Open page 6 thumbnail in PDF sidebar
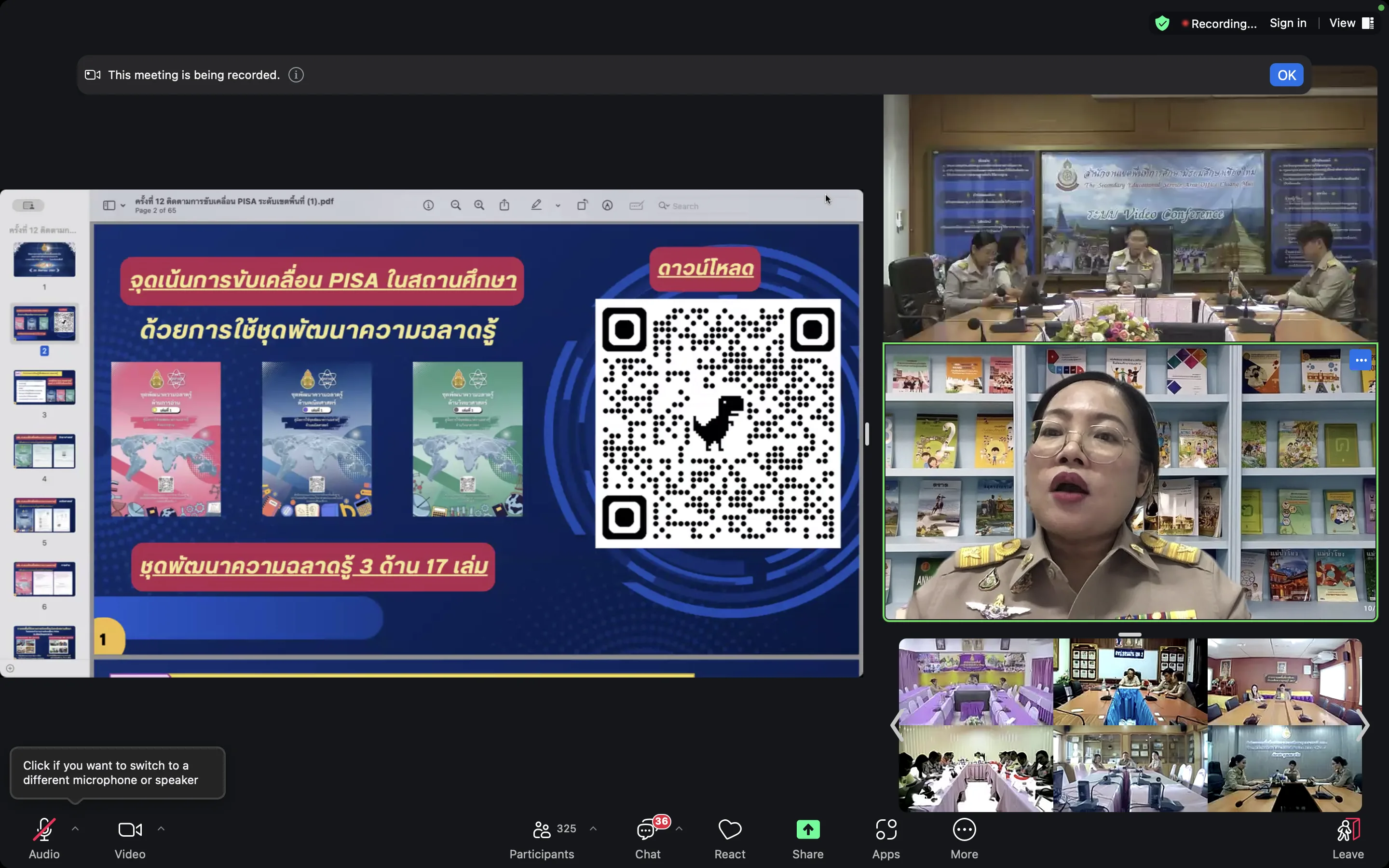Viewport: 1389px width, 868px height. pyautogui.click(x=44, y=579)
